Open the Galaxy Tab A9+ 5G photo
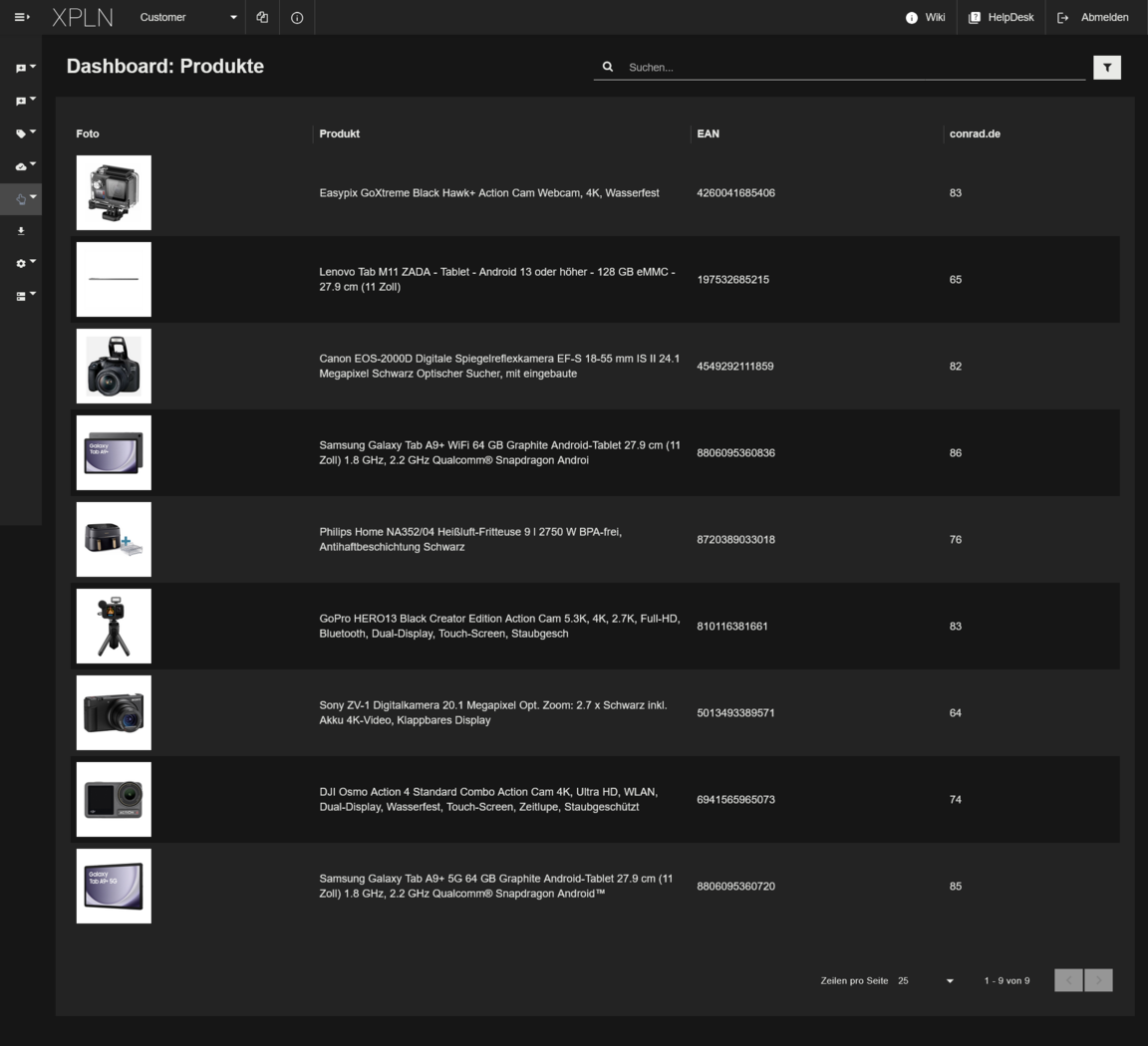Image resolution: width=1148 pixels, height=1046 pixels. pyautogui.click(x=115, y=886)
